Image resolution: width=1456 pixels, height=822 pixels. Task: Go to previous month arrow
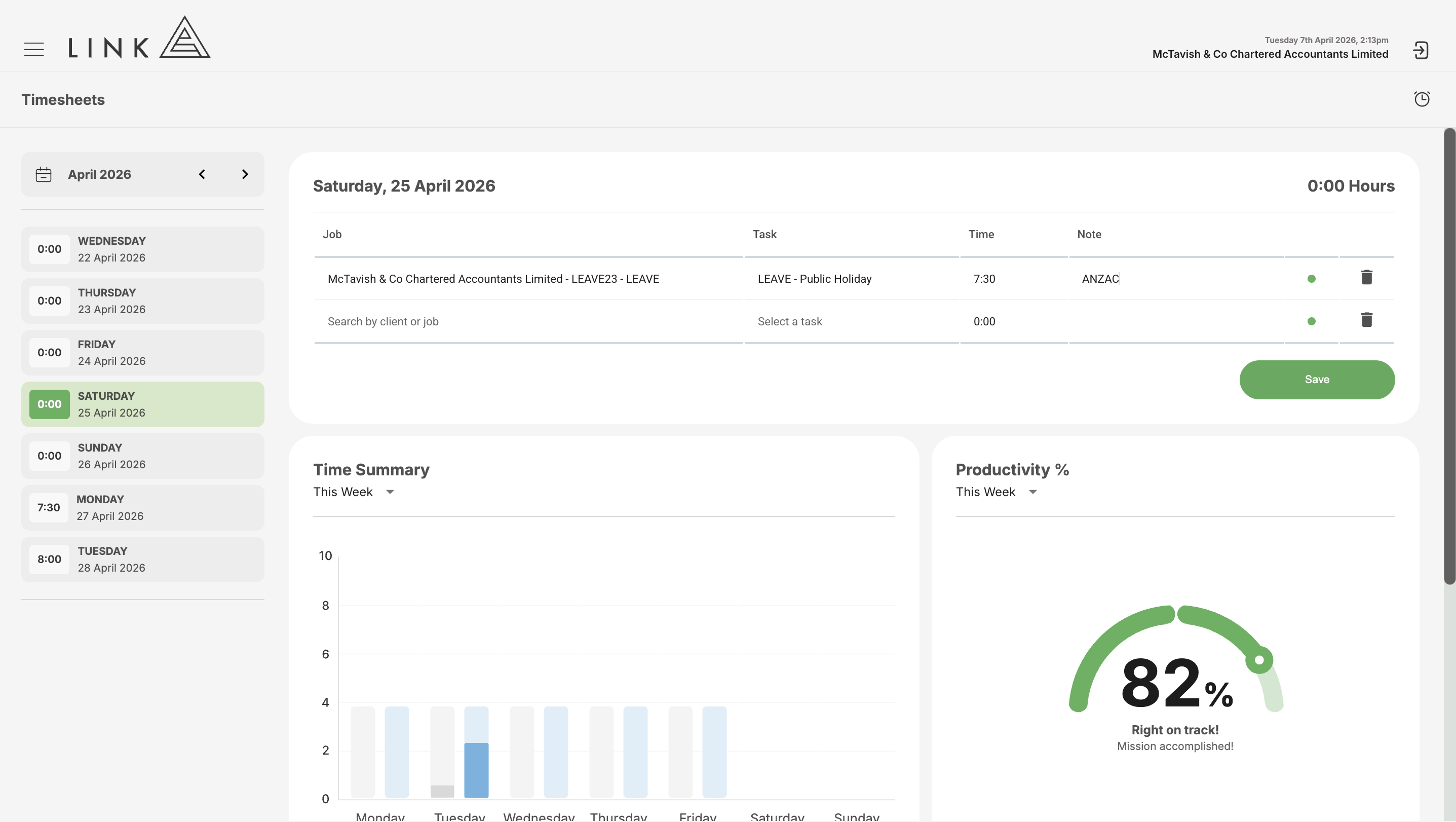tap(202, 174)
